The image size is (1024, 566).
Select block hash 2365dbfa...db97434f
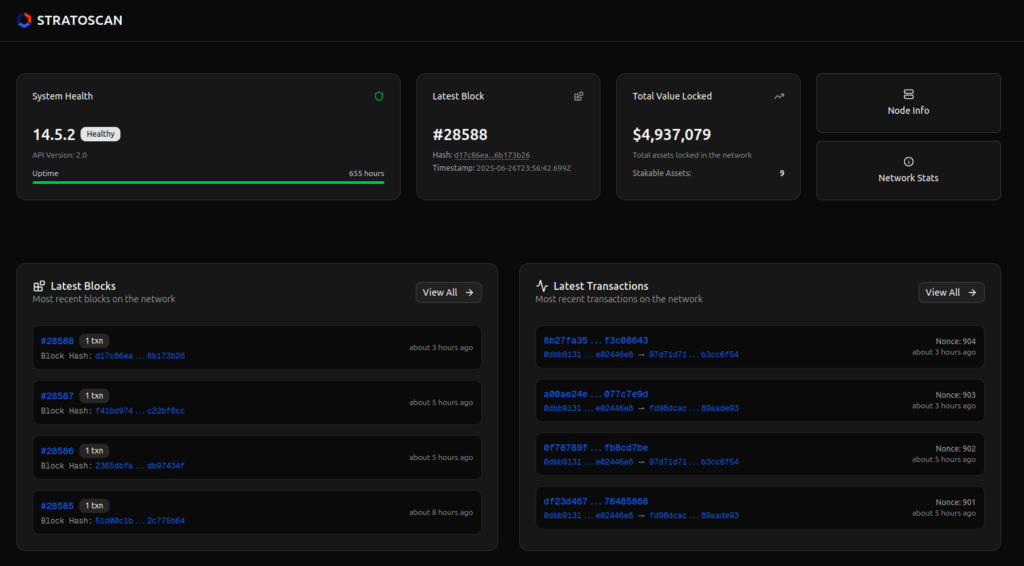139,466
